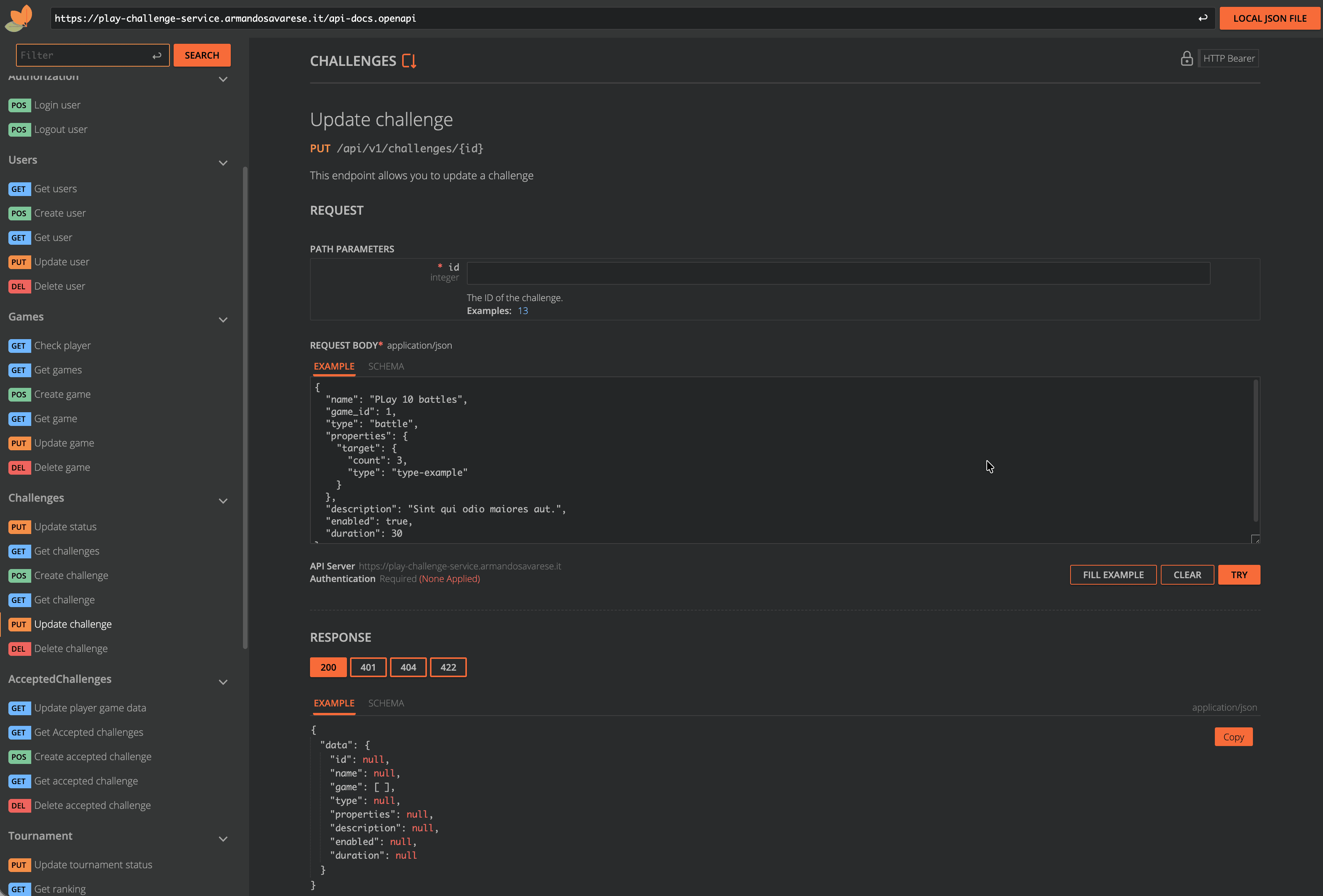Image resolution: width=1323 pixels, height=896 pixels.
Task: Click the expand icon beside CHALLENGES heading
Action: click(x=409, y=61)
